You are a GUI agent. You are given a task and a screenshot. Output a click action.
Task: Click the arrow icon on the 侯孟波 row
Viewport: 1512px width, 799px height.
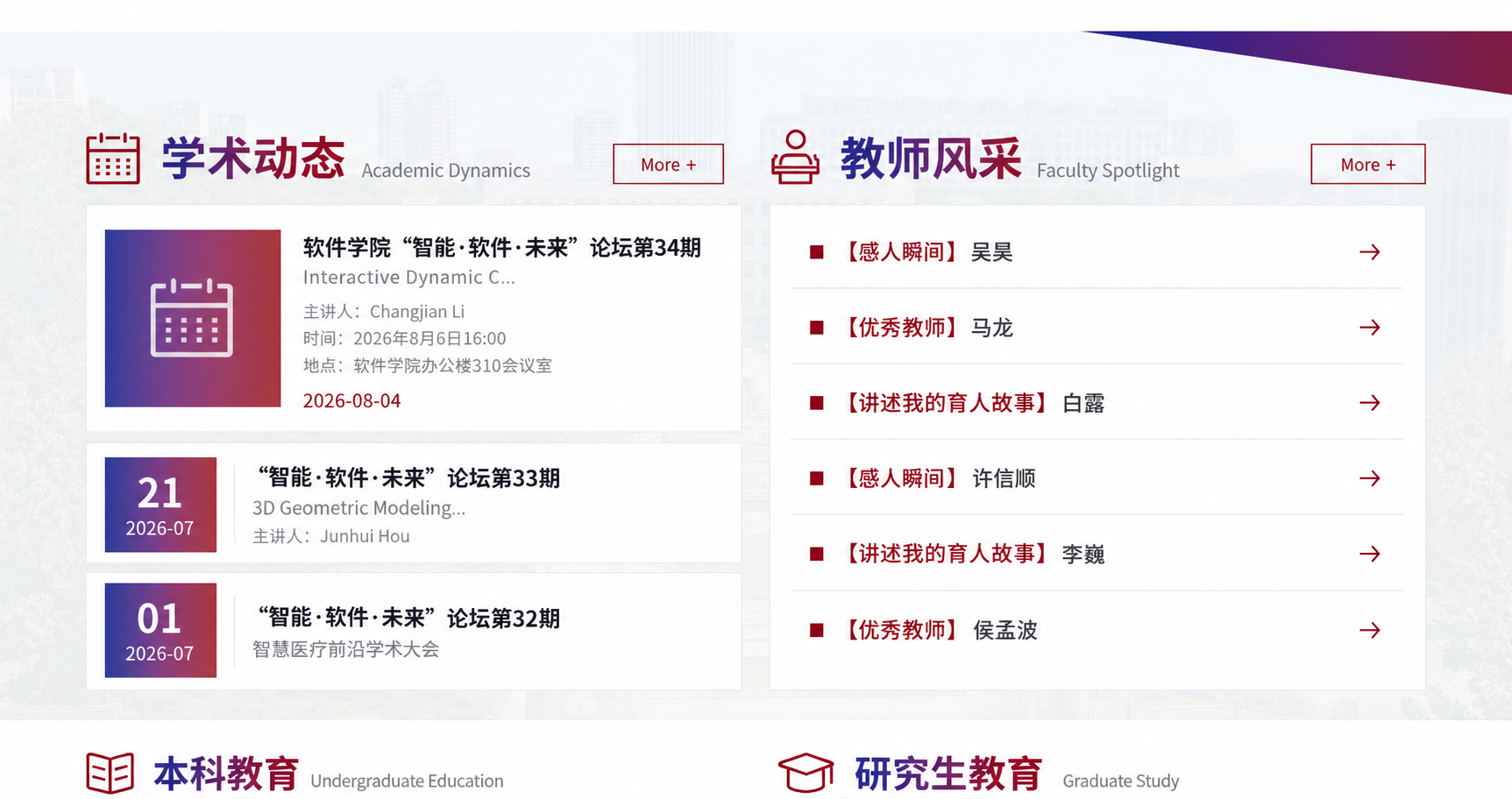1370,630
